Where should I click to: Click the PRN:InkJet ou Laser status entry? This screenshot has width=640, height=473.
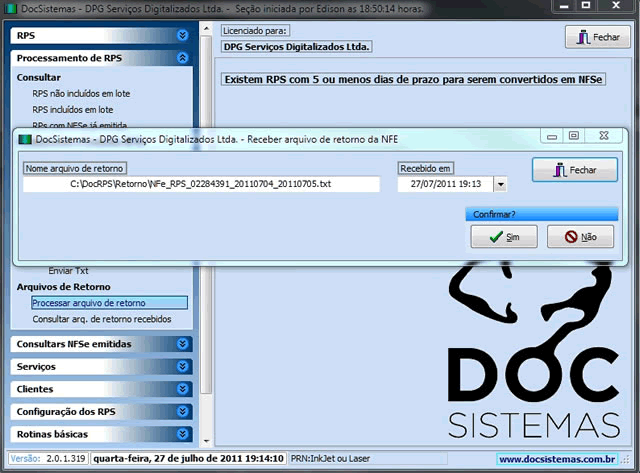(330, 459)
